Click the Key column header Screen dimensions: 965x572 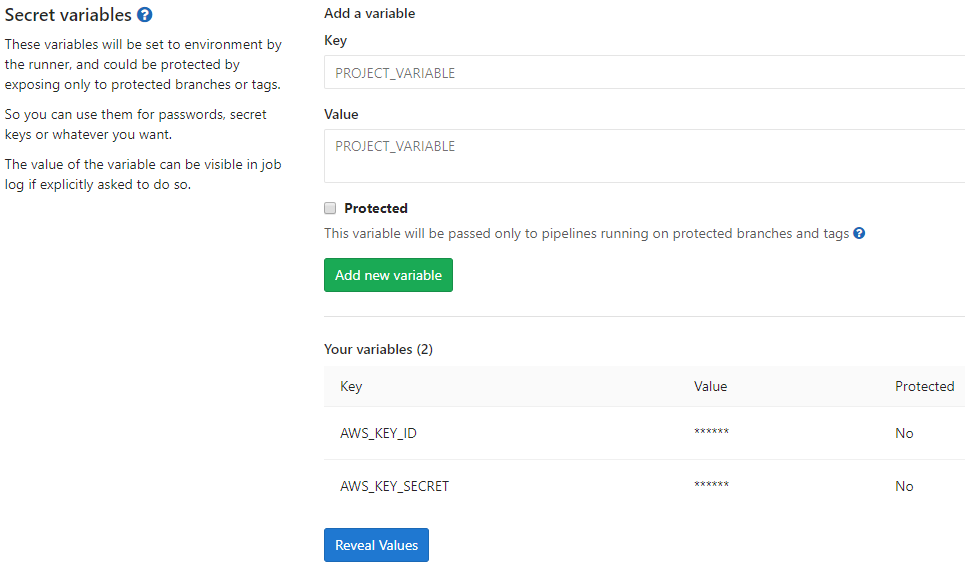coord(351,386)
